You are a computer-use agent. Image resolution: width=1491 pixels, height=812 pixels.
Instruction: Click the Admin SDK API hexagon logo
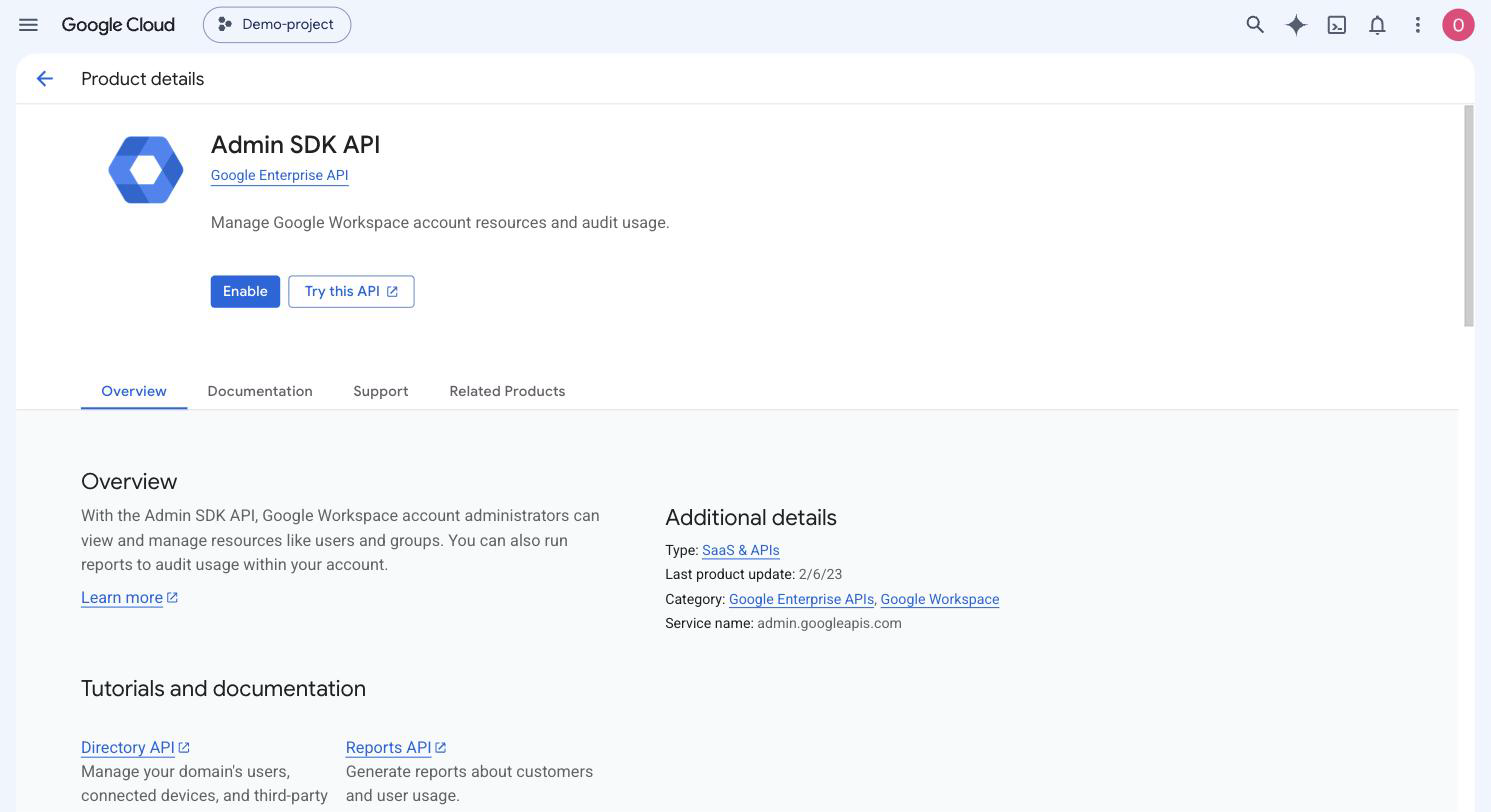click(x=146, y=170)
